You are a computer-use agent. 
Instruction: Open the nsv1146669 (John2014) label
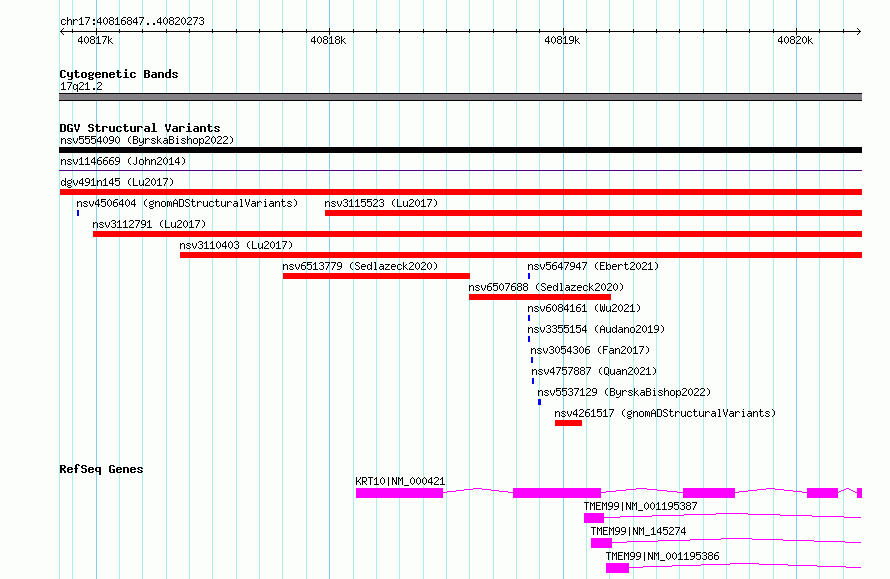pyautogui.click(x=123, y=161)
